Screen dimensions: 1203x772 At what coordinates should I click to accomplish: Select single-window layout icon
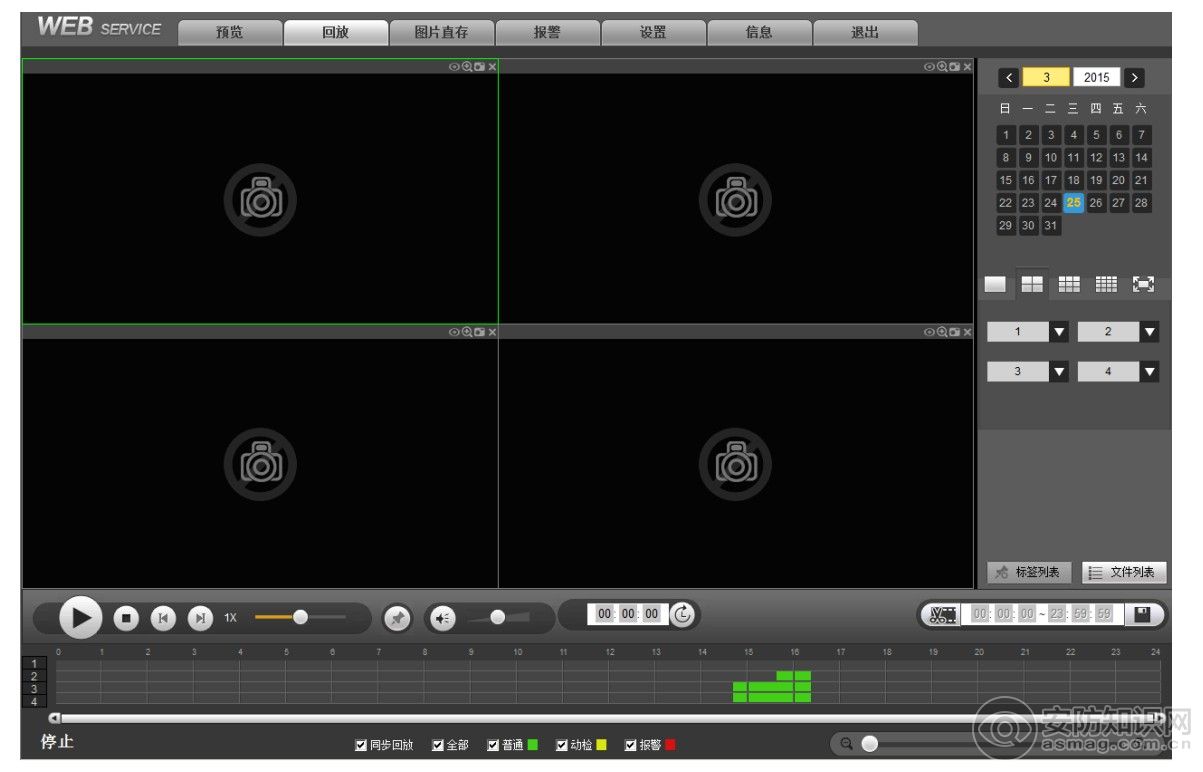tap(995, 284)
